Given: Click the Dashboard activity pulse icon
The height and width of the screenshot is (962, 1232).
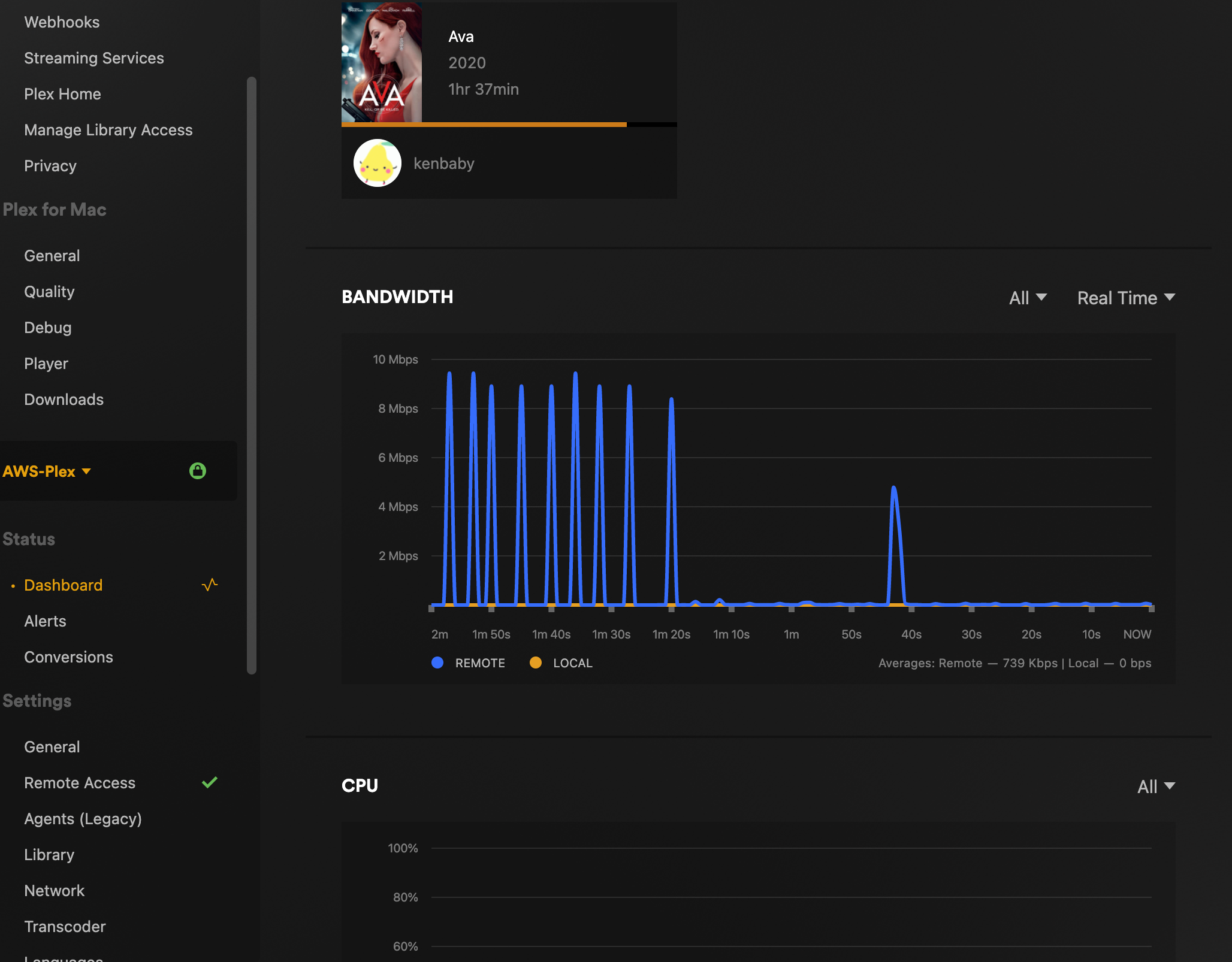Looking at the screenshot, I should click(x=210, y=585).
